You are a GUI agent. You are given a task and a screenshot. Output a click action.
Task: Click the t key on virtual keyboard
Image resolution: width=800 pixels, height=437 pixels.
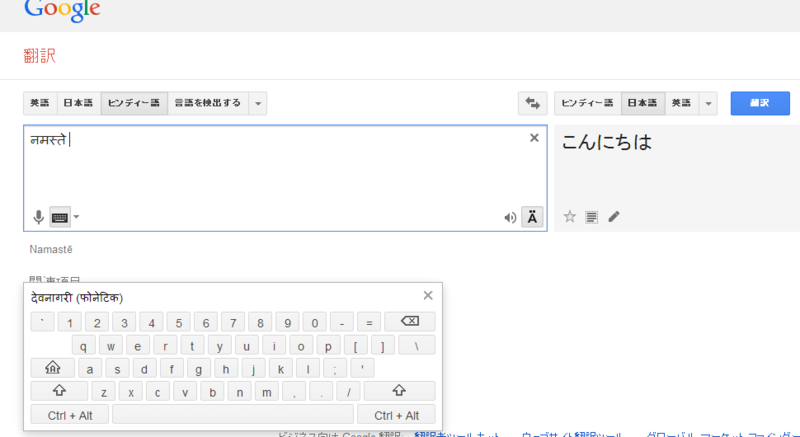[x=192, y=345]
